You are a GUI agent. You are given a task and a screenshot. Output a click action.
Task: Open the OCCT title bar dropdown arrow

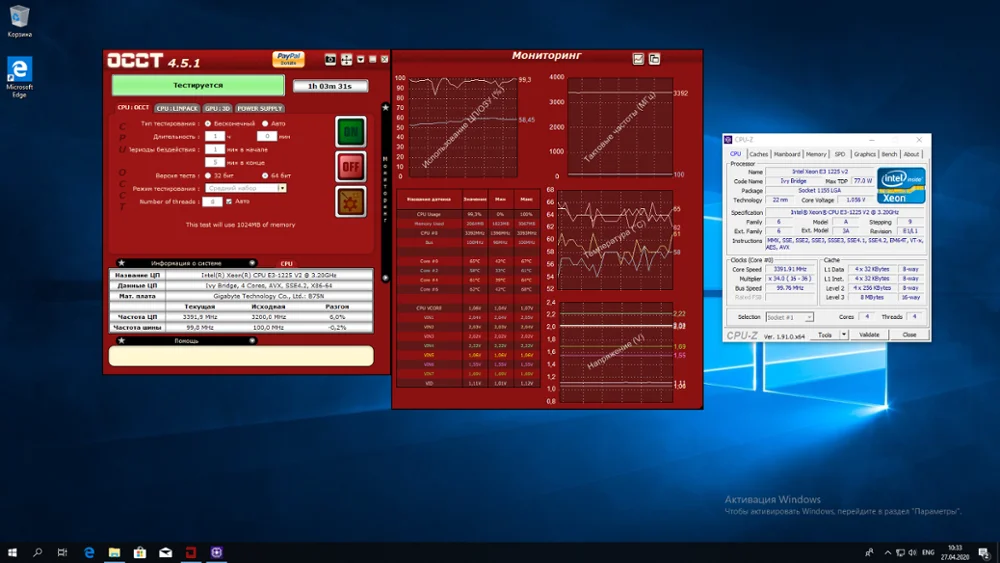click(360, 59)
